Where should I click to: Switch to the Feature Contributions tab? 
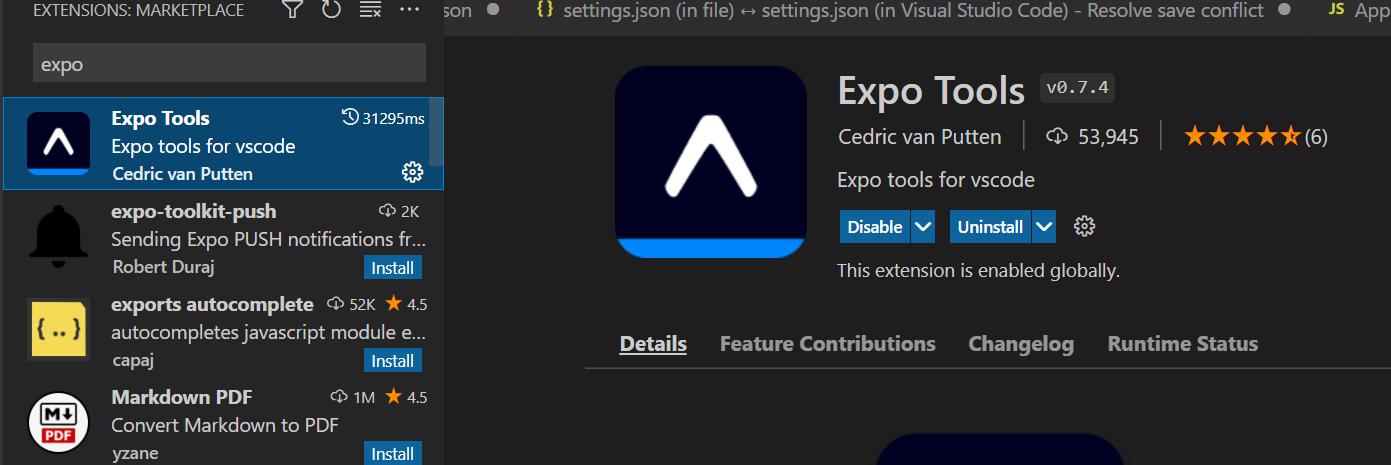[828, 344]
